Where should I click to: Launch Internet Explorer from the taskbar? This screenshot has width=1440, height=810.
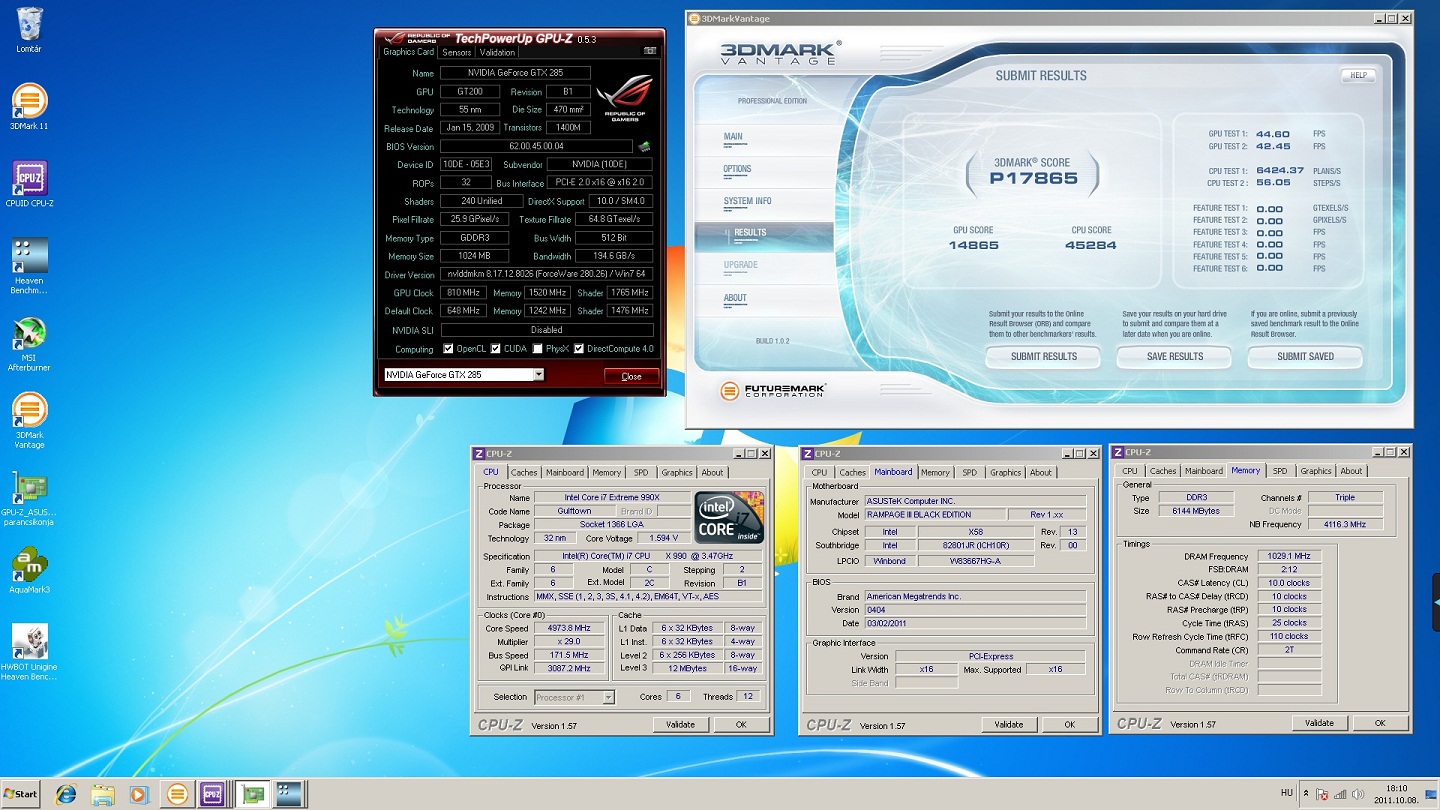point(66,794)
